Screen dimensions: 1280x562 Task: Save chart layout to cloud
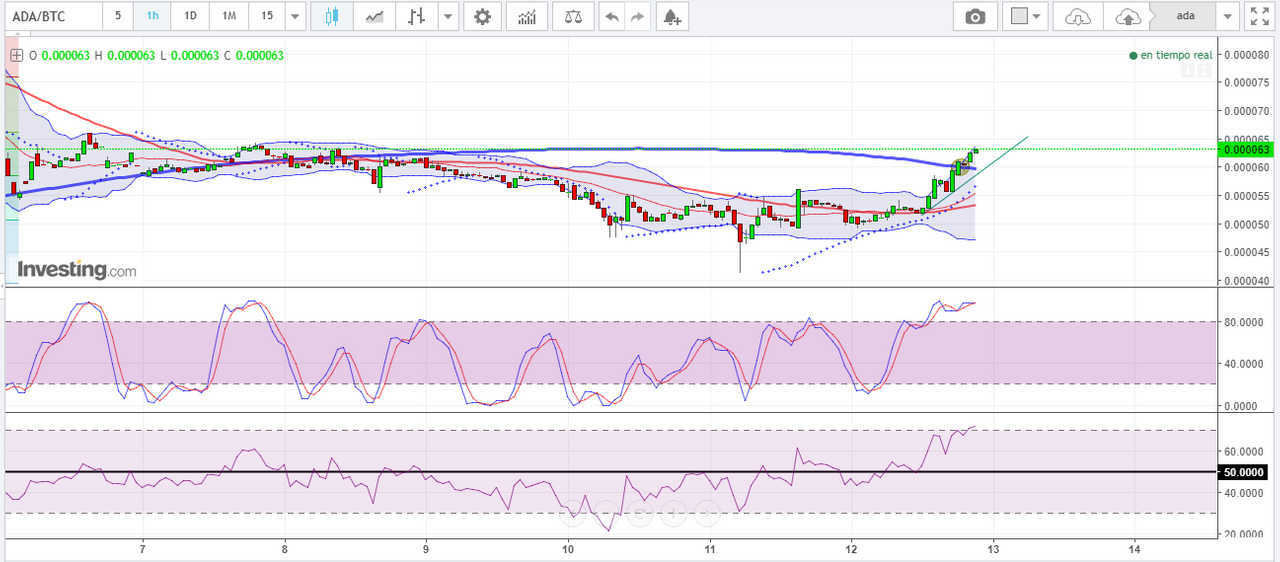[1126, 16]
